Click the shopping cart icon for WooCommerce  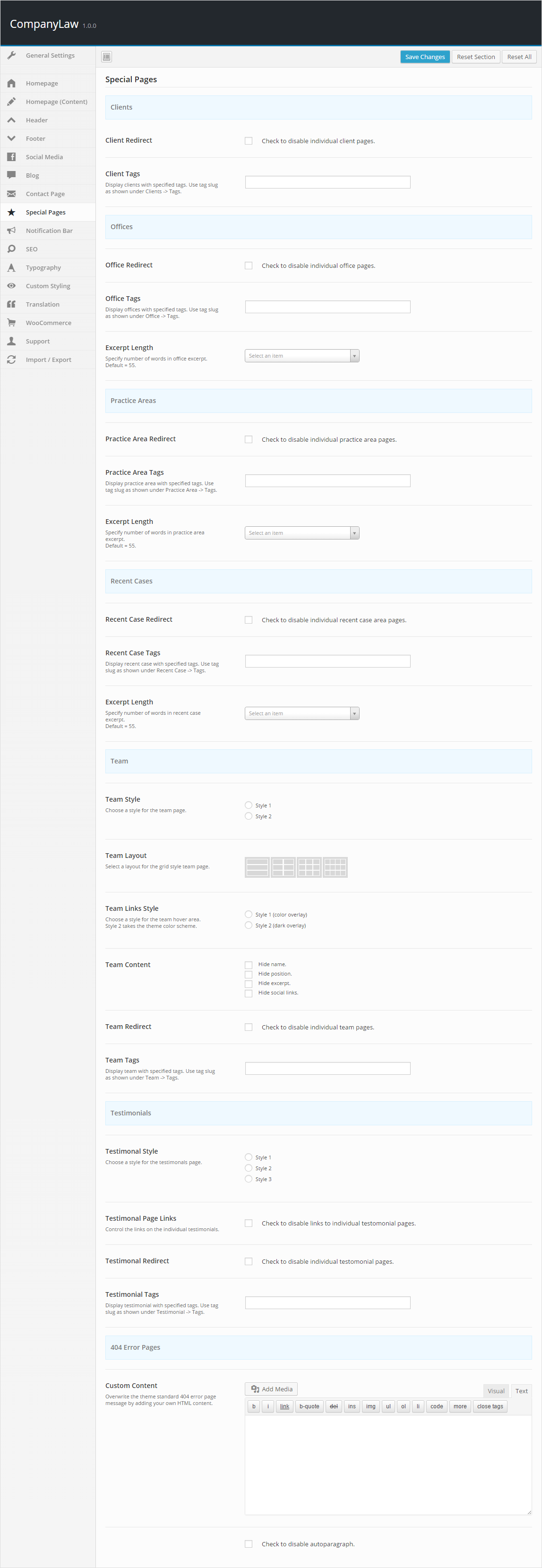point(11,323)
